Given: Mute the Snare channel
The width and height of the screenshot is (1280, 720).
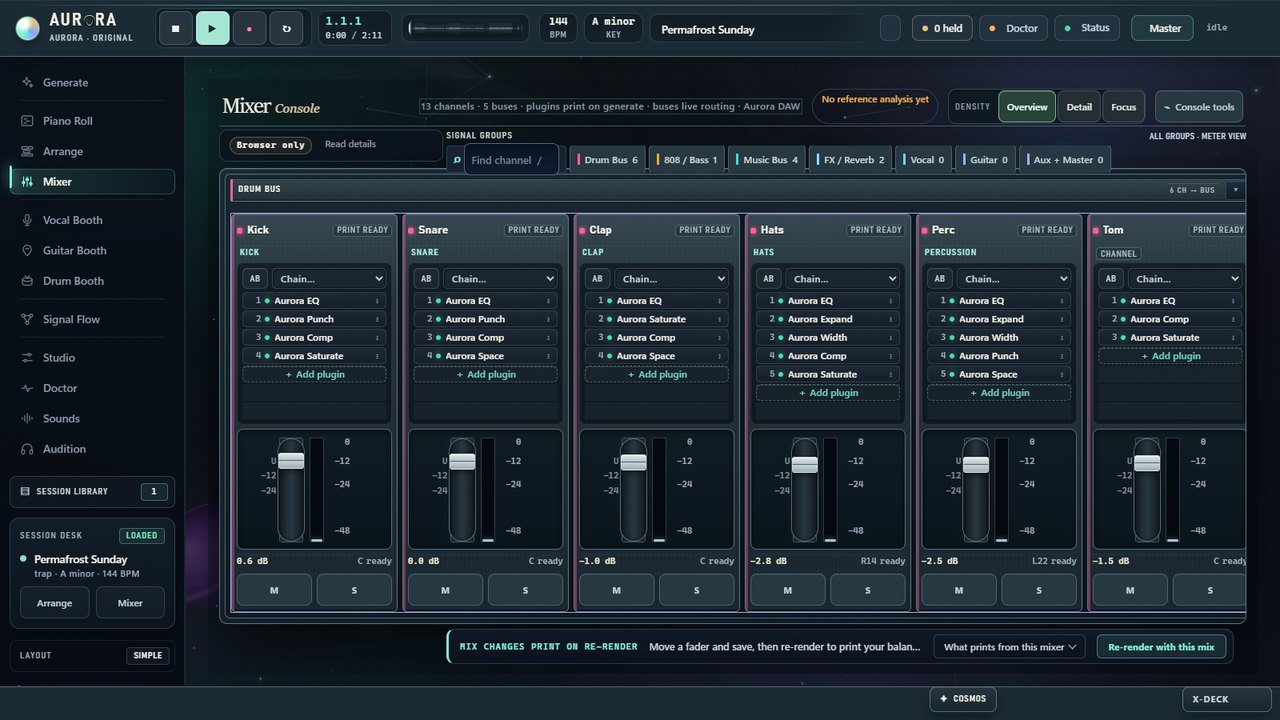Looking at the screenshot, I should [x=445, y=590].
